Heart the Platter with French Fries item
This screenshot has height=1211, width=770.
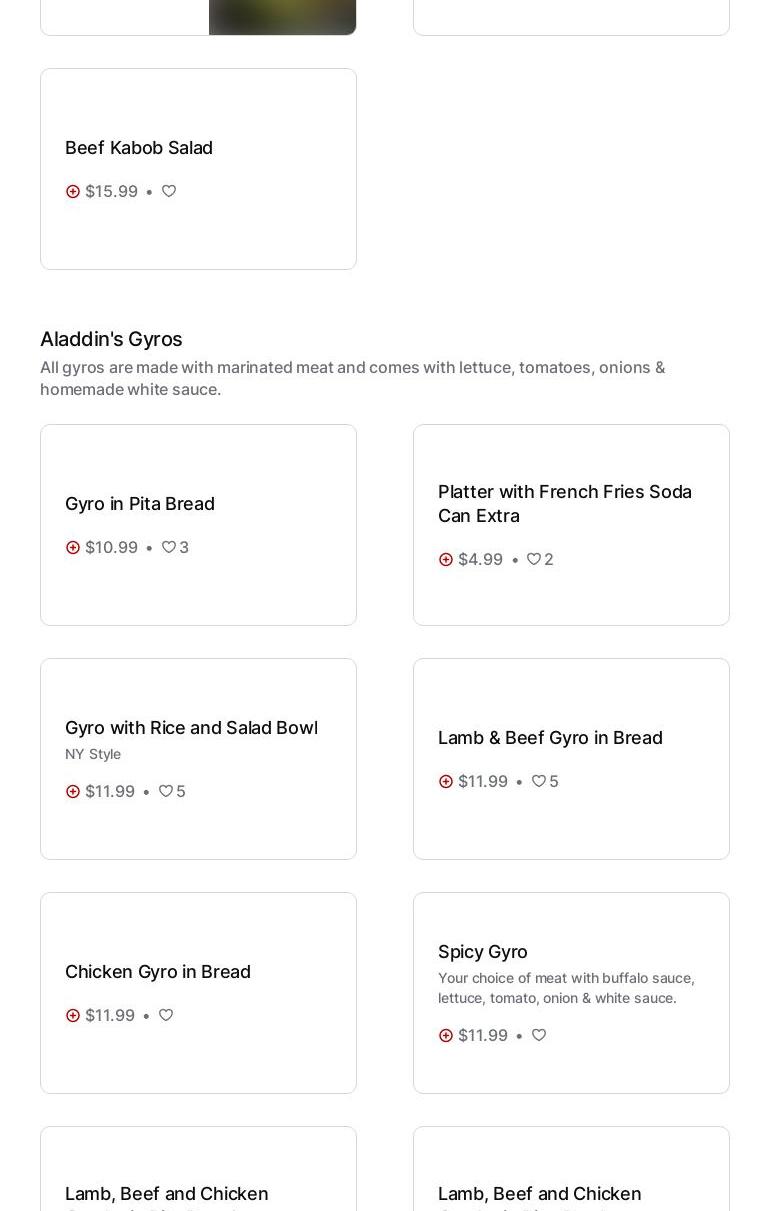[x=534, y=559]
